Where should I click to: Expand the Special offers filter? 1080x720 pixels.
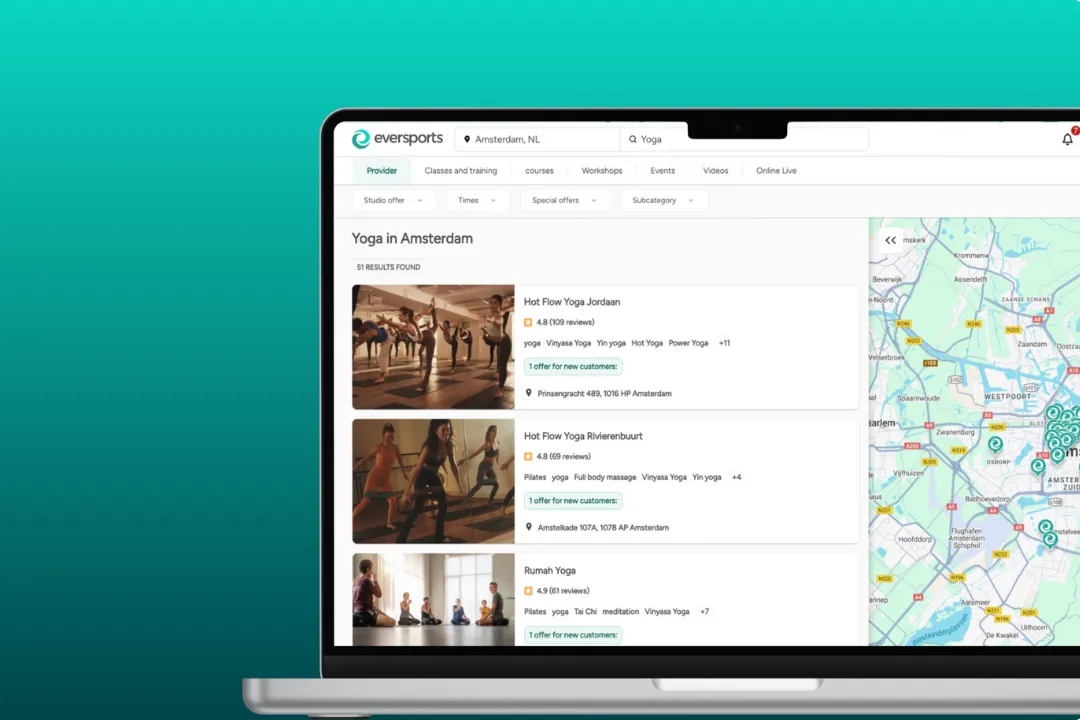click(x=564, y=200)
